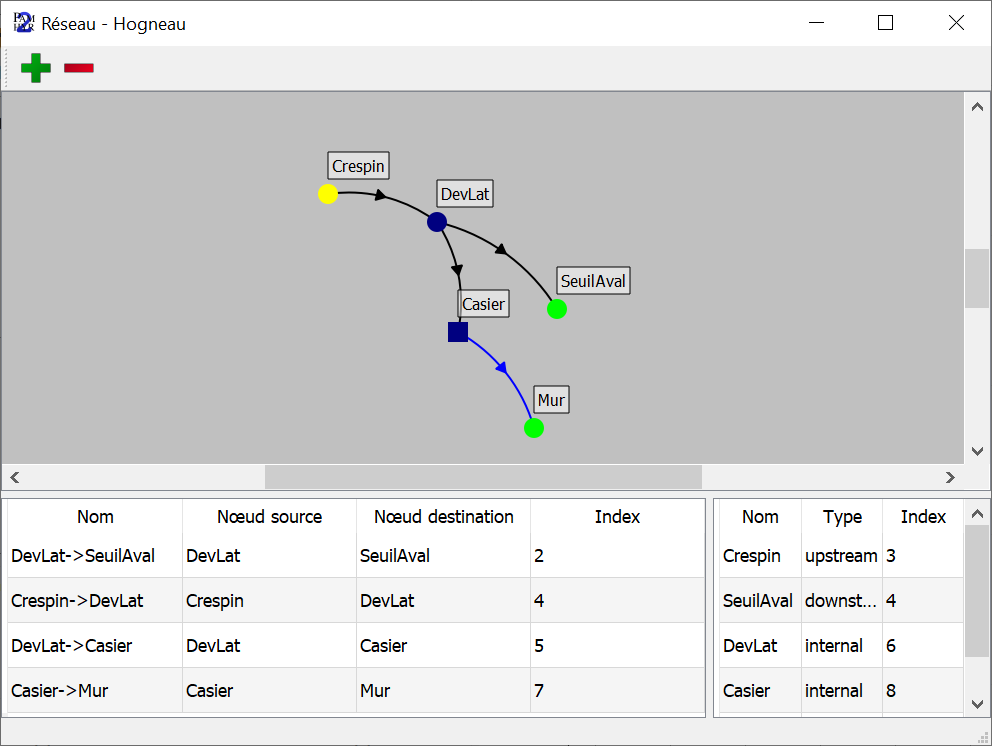Viewport: 992px width, 746px height.
Task: Sort reaches by Nom column header
Action: tap(95, 517)
